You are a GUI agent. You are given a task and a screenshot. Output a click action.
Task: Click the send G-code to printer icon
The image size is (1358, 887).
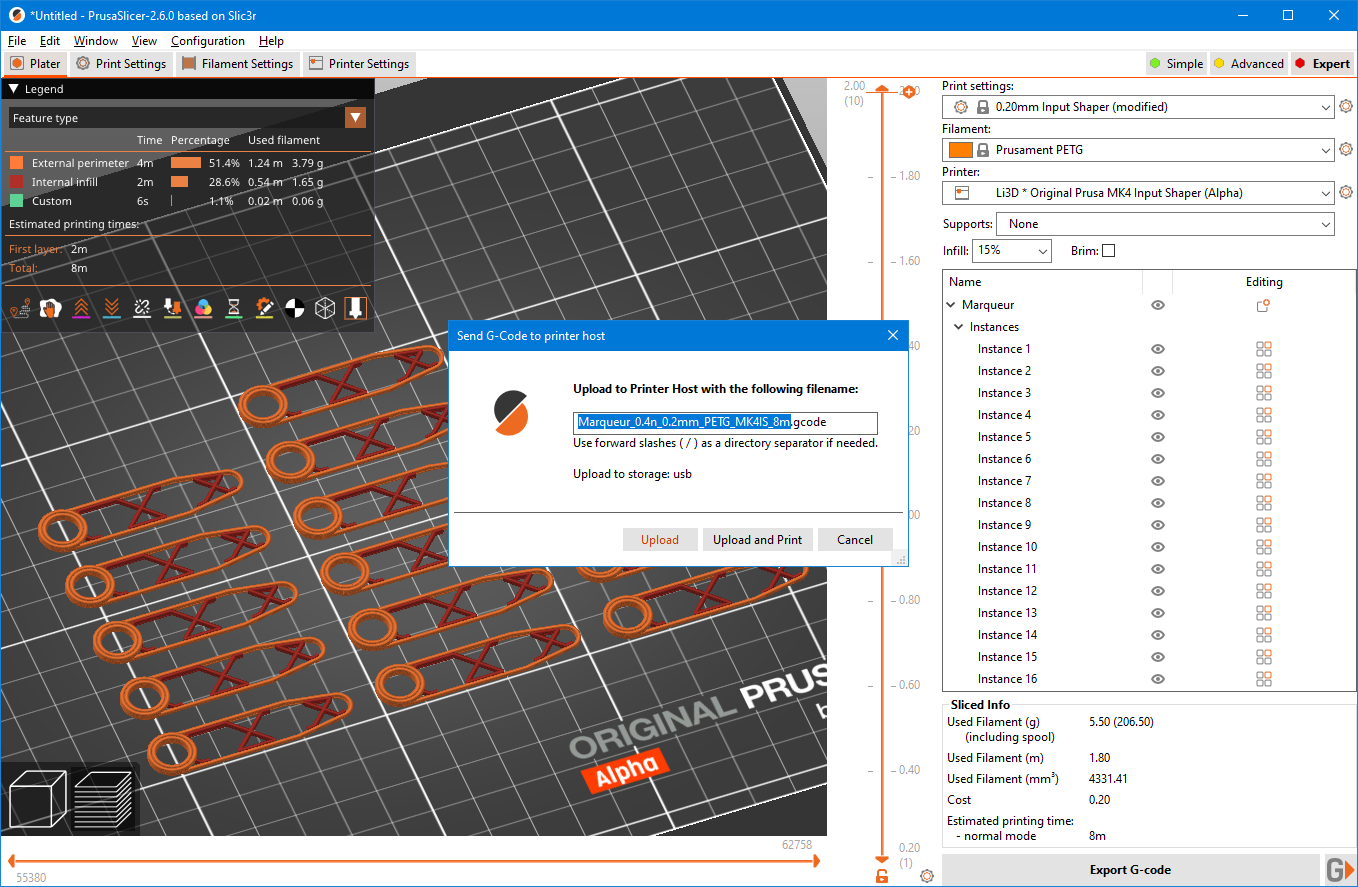point(1339,870)
